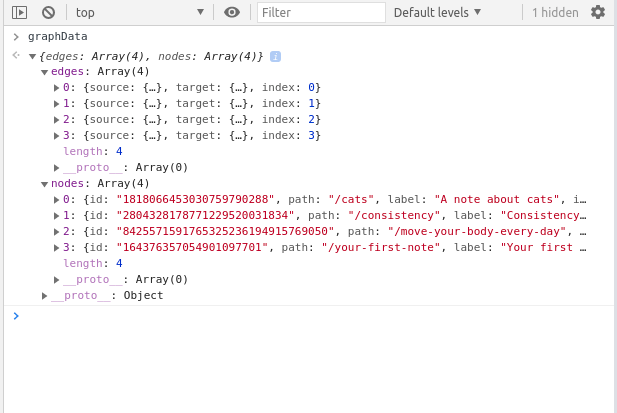
Task: Open console settings gear icon
Action: click(598, 12)
